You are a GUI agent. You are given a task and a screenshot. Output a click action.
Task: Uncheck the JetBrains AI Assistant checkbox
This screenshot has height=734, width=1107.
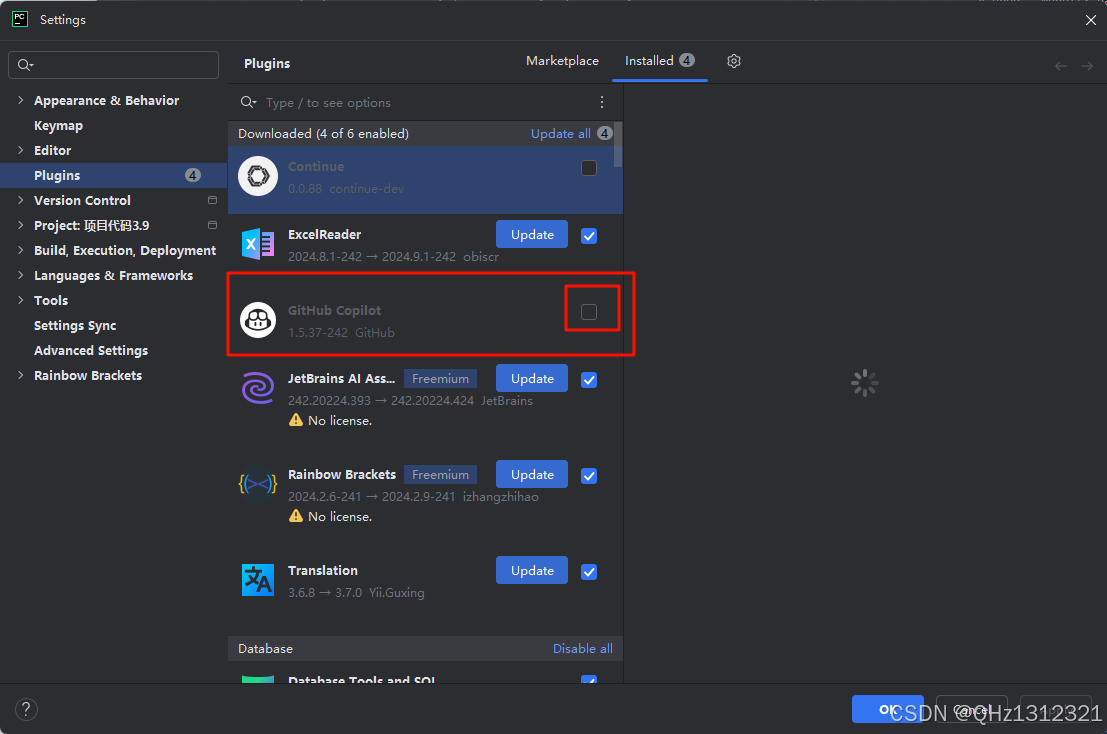pos(589,380)
